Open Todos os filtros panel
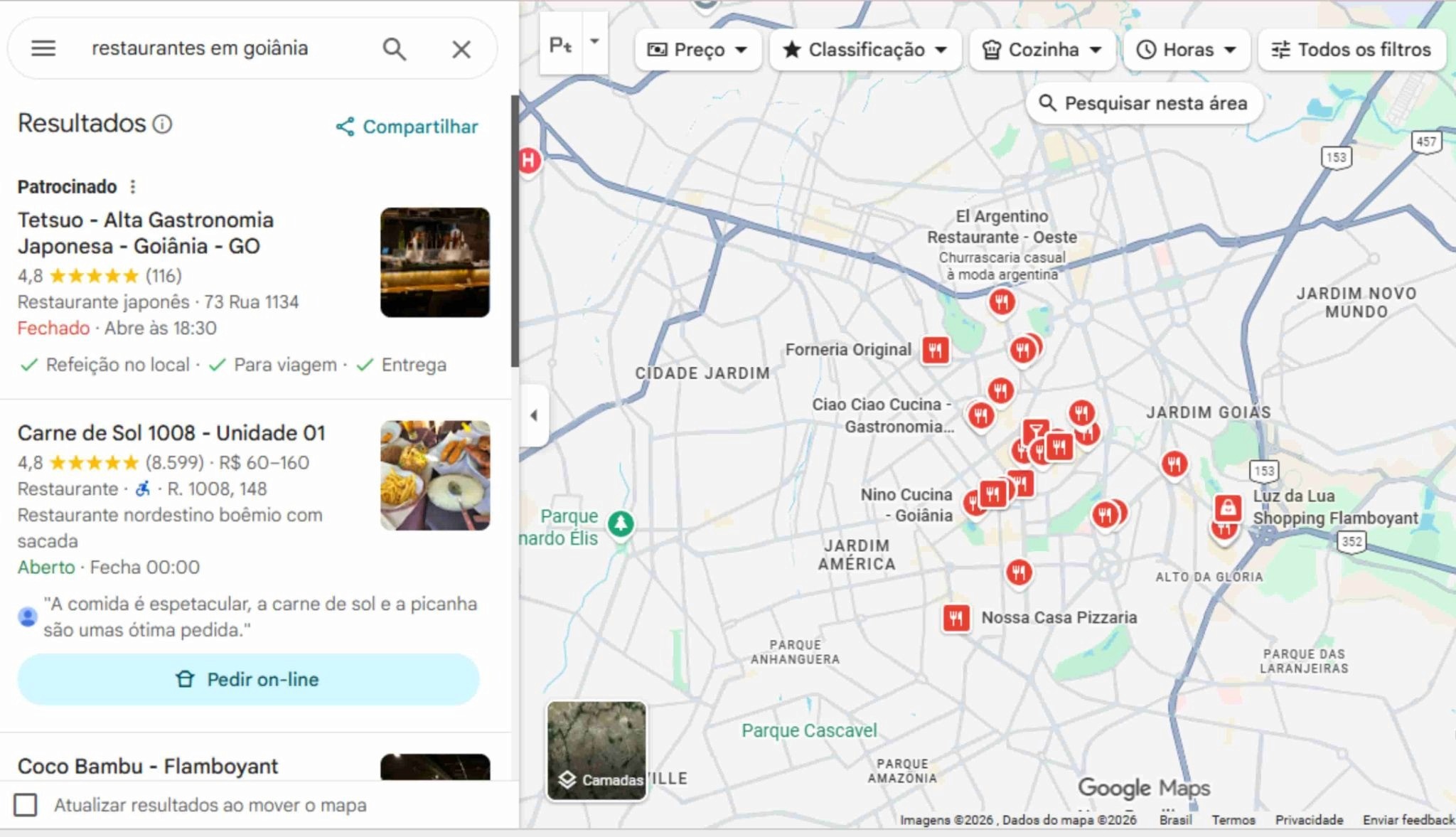Screen dimensions: 1456x837 [x=1351, y=49]
